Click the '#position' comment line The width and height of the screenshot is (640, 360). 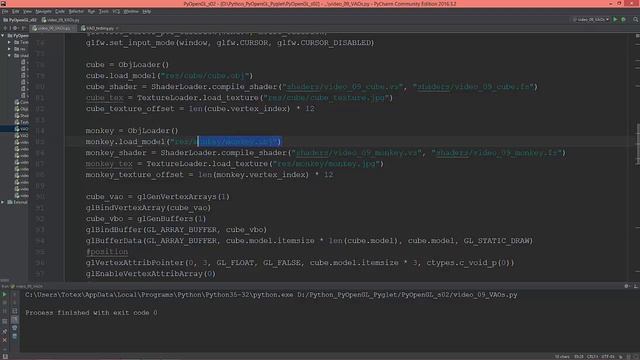click(x=107, y=252)
